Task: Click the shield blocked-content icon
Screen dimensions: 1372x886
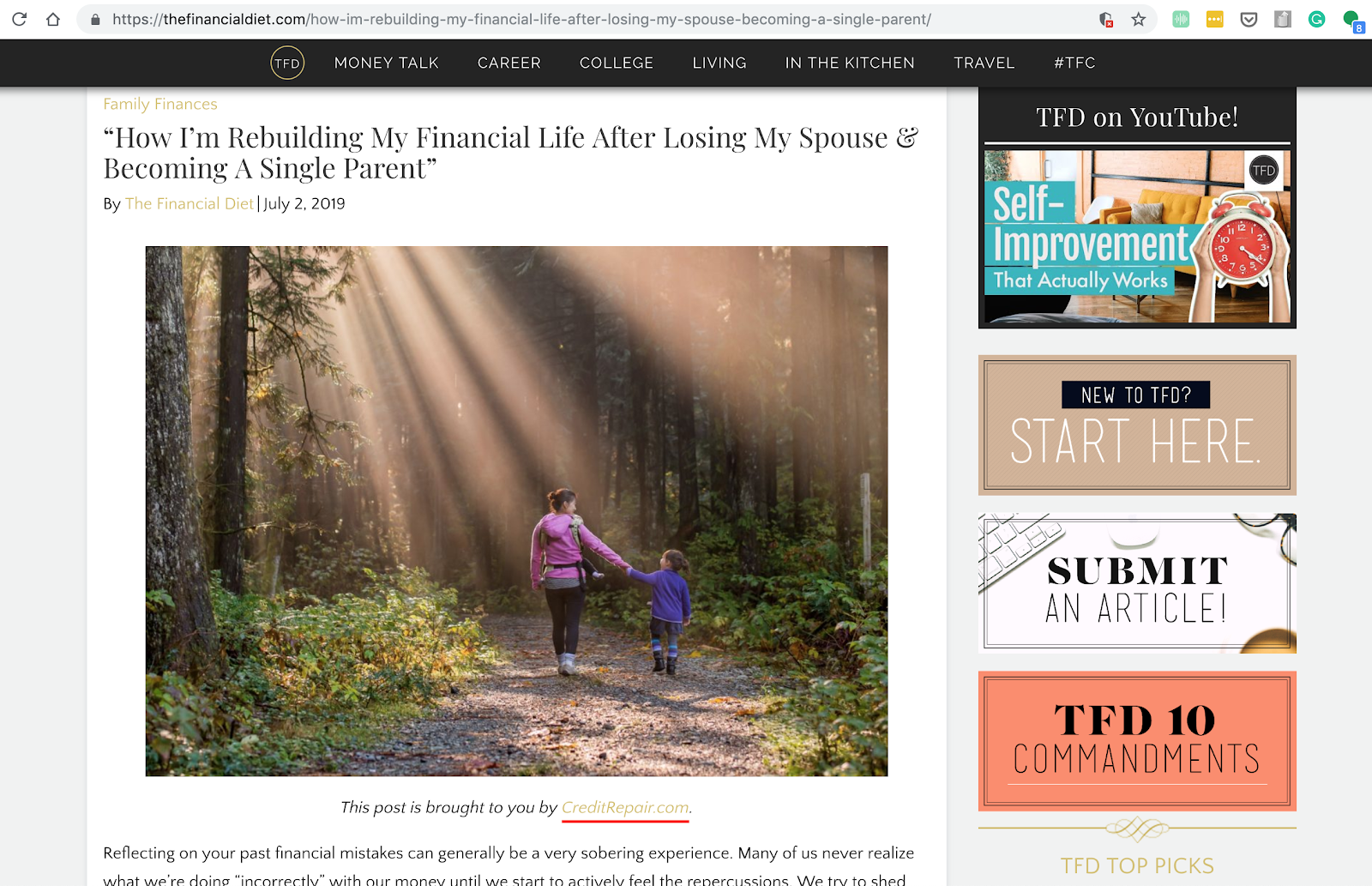Action: point(1106,19)
